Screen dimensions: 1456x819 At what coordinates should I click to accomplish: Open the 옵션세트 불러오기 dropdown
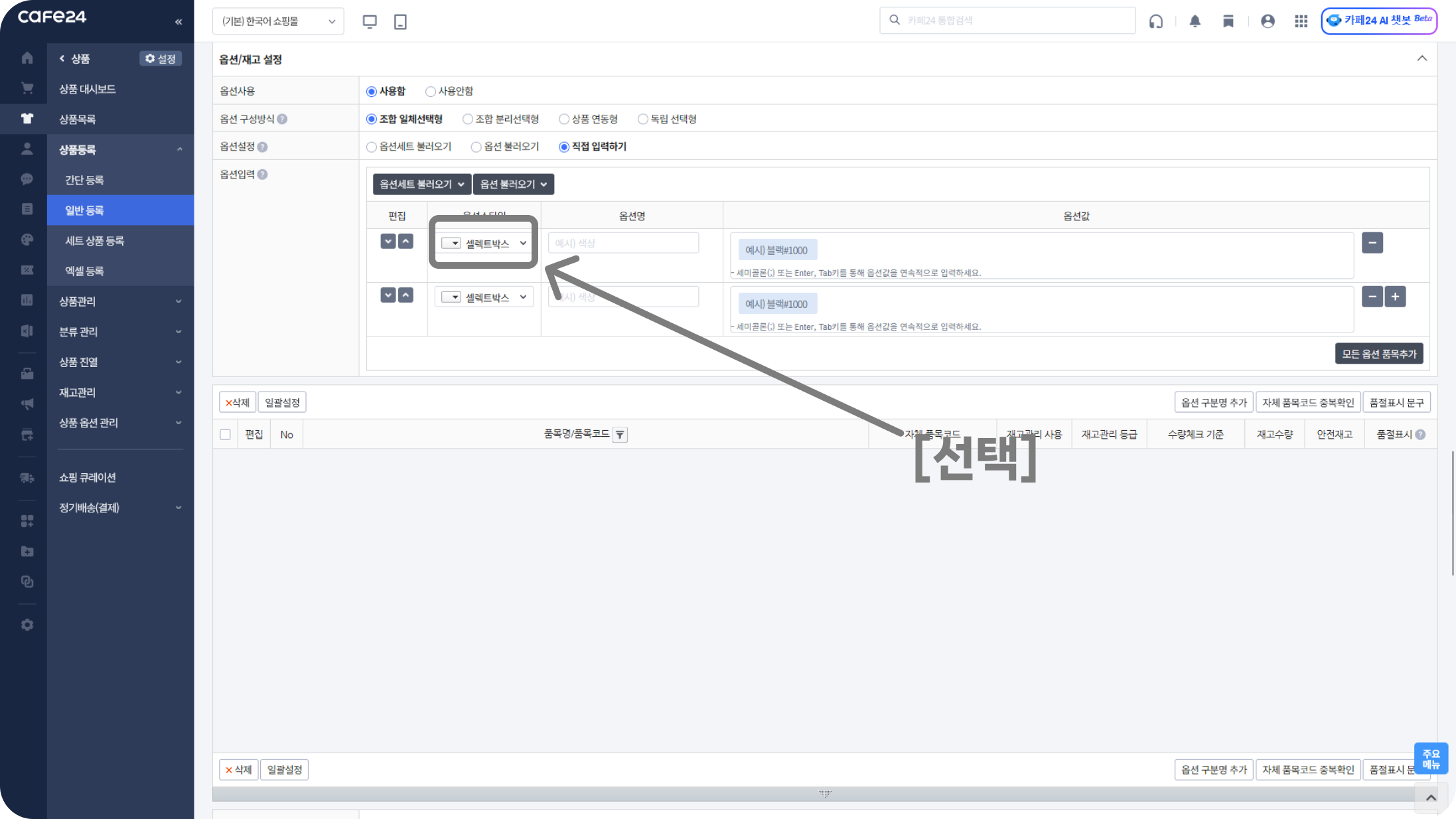[x=421, y=185]
